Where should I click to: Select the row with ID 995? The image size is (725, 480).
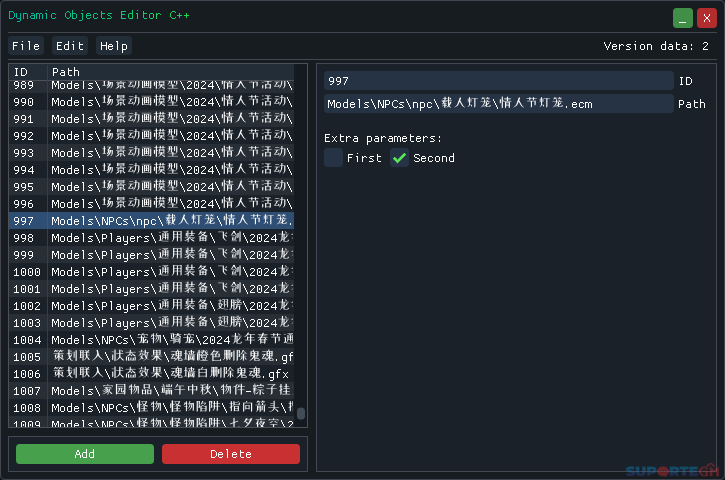coord(151,187)
